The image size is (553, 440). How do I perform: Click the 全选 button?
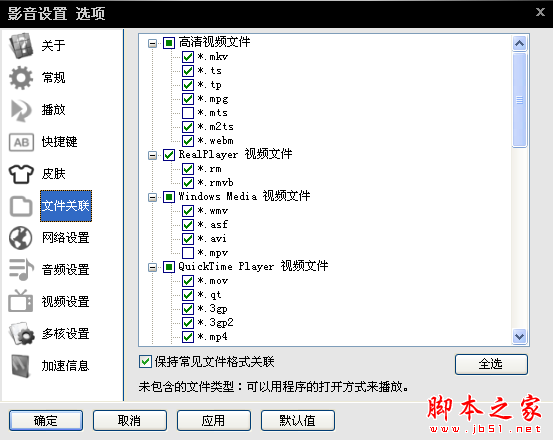pyautogui.click(x=491, y=364)
